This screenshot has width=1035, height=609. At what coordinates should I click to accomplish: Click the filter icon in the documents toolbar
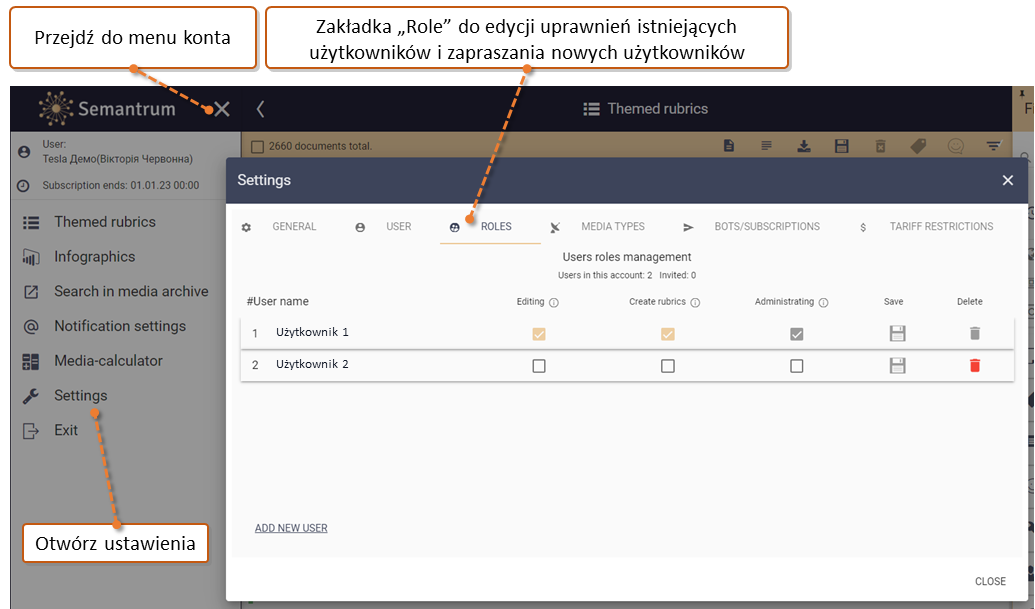(993, 146)
